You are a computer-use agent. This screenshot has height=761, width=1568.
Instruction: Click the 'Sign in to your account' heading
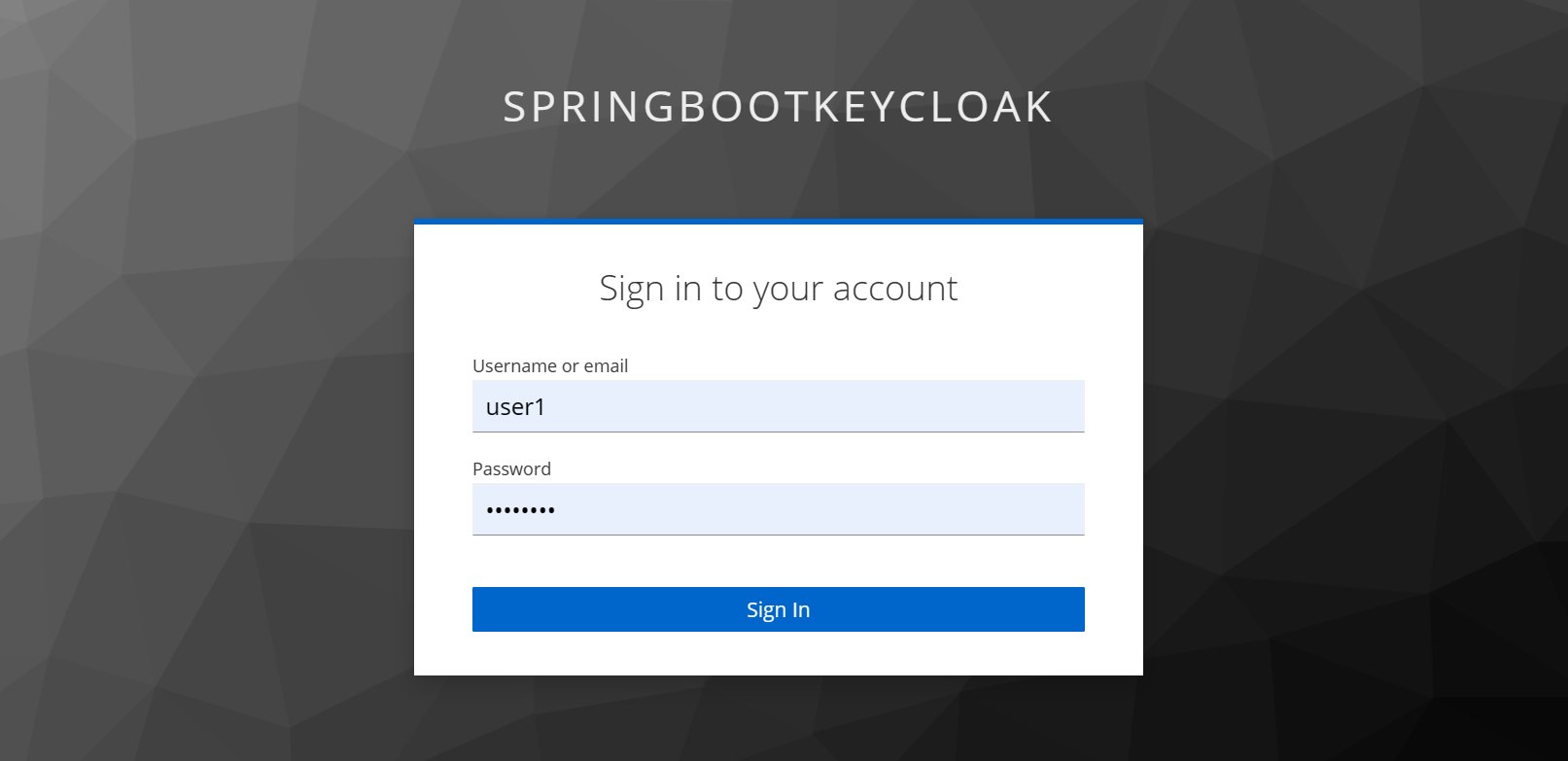(x=778, y=289)
